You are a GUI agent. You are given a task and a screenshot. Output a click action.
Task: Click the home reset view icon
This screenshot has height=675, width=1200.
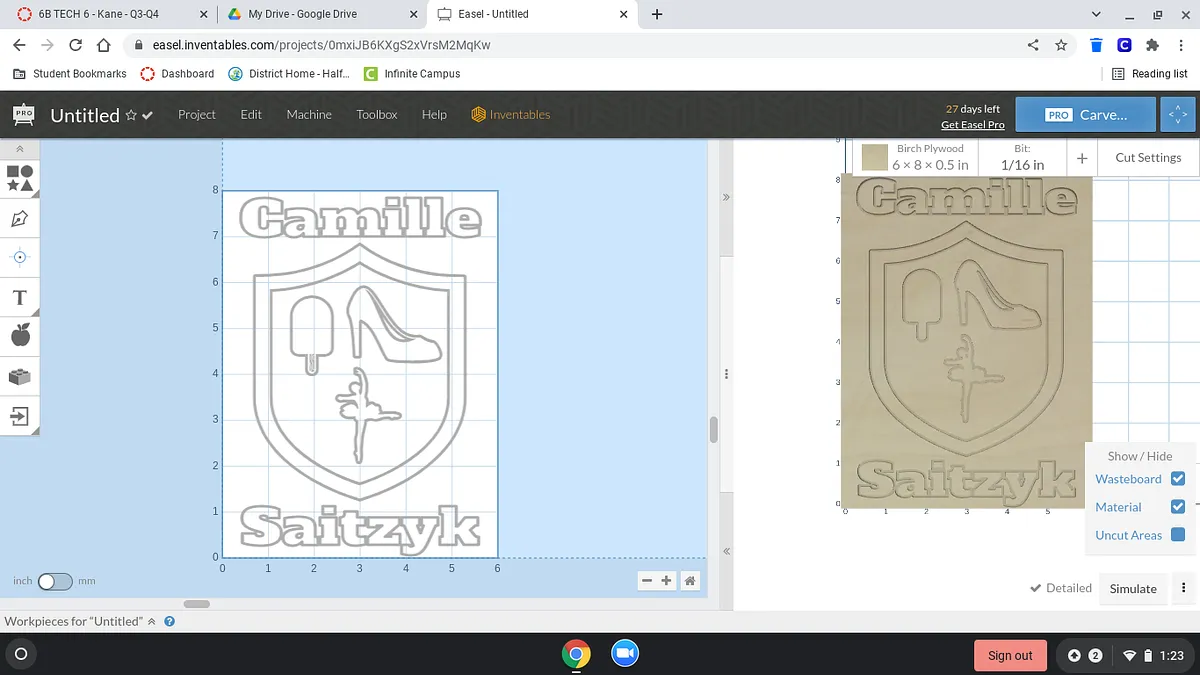(x=690, y=581)
